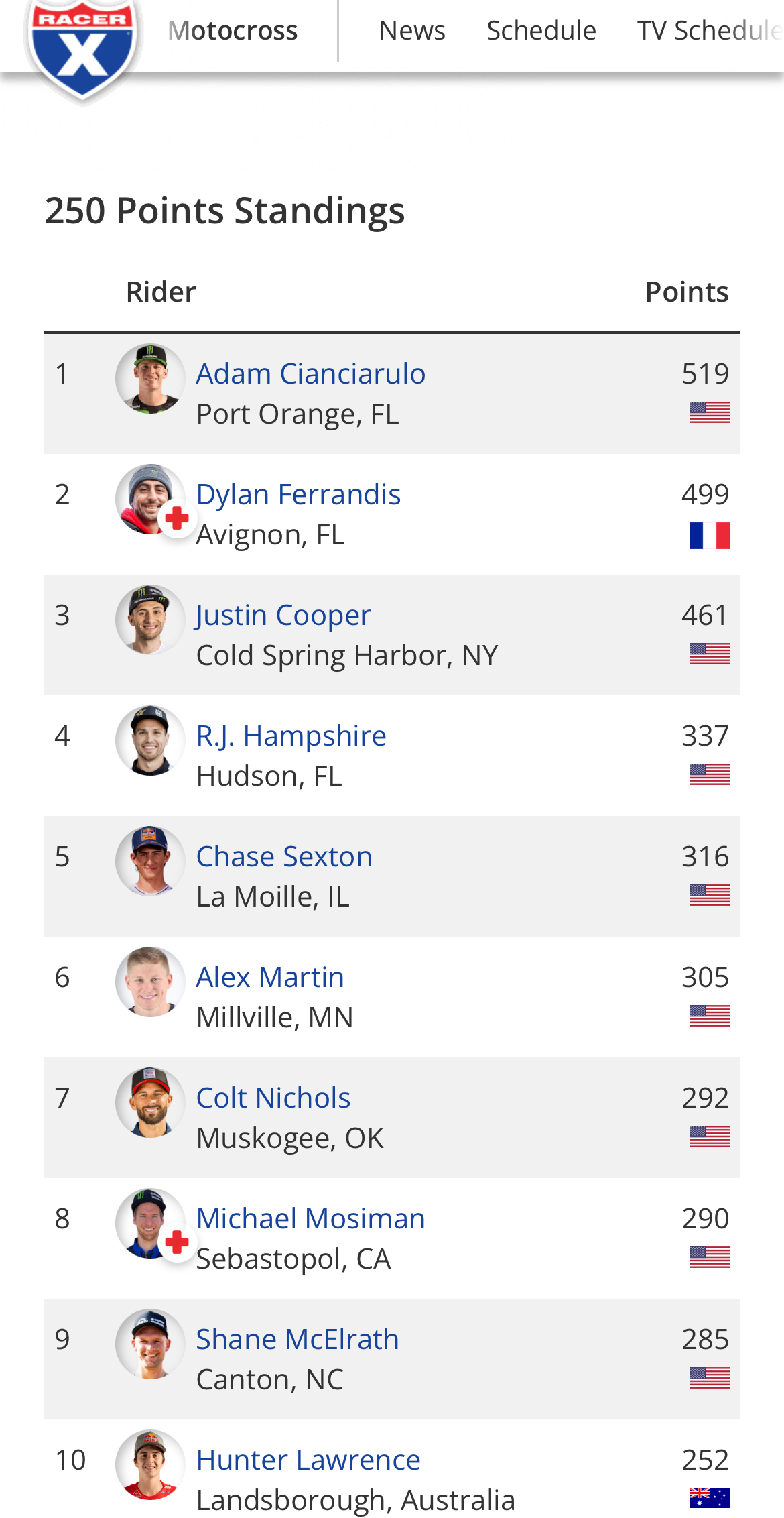
Task: Click the red cross badge on Dylan Ferrandis
Action: tap(177, 518)
